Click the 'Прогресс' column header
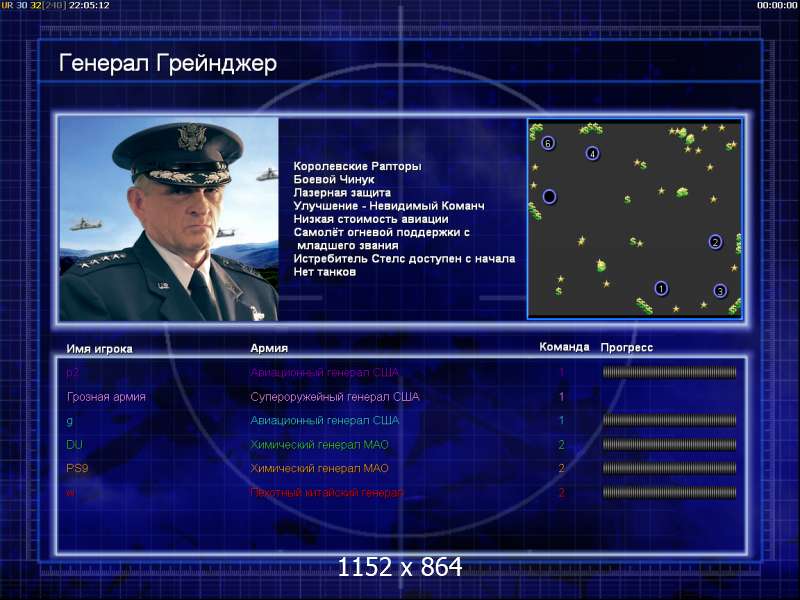Screen dimensions: 800x600 coord(627,347)
